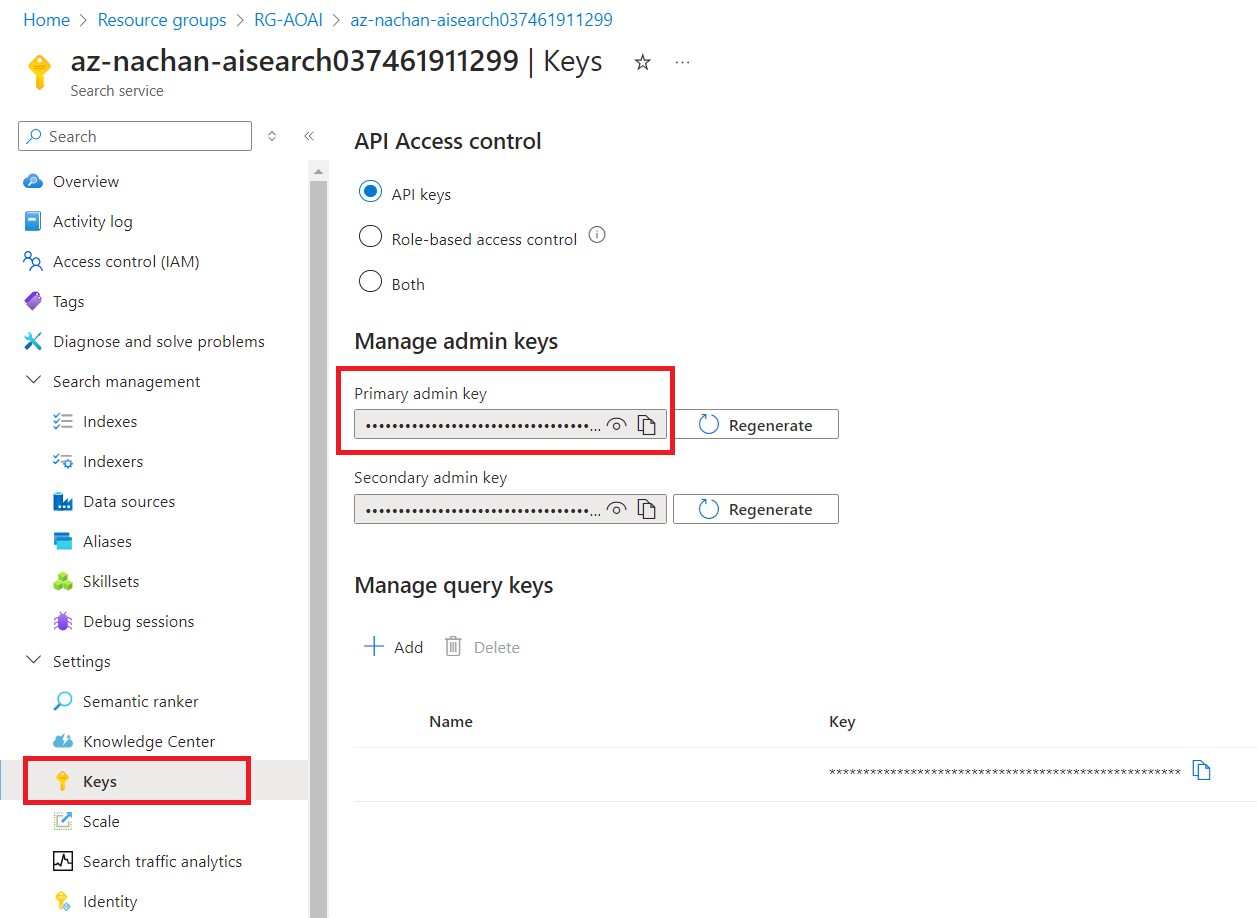Copy the secondary admin key
The width and height of the screenshot is (1257, 918).
click(x=647, y=509)
